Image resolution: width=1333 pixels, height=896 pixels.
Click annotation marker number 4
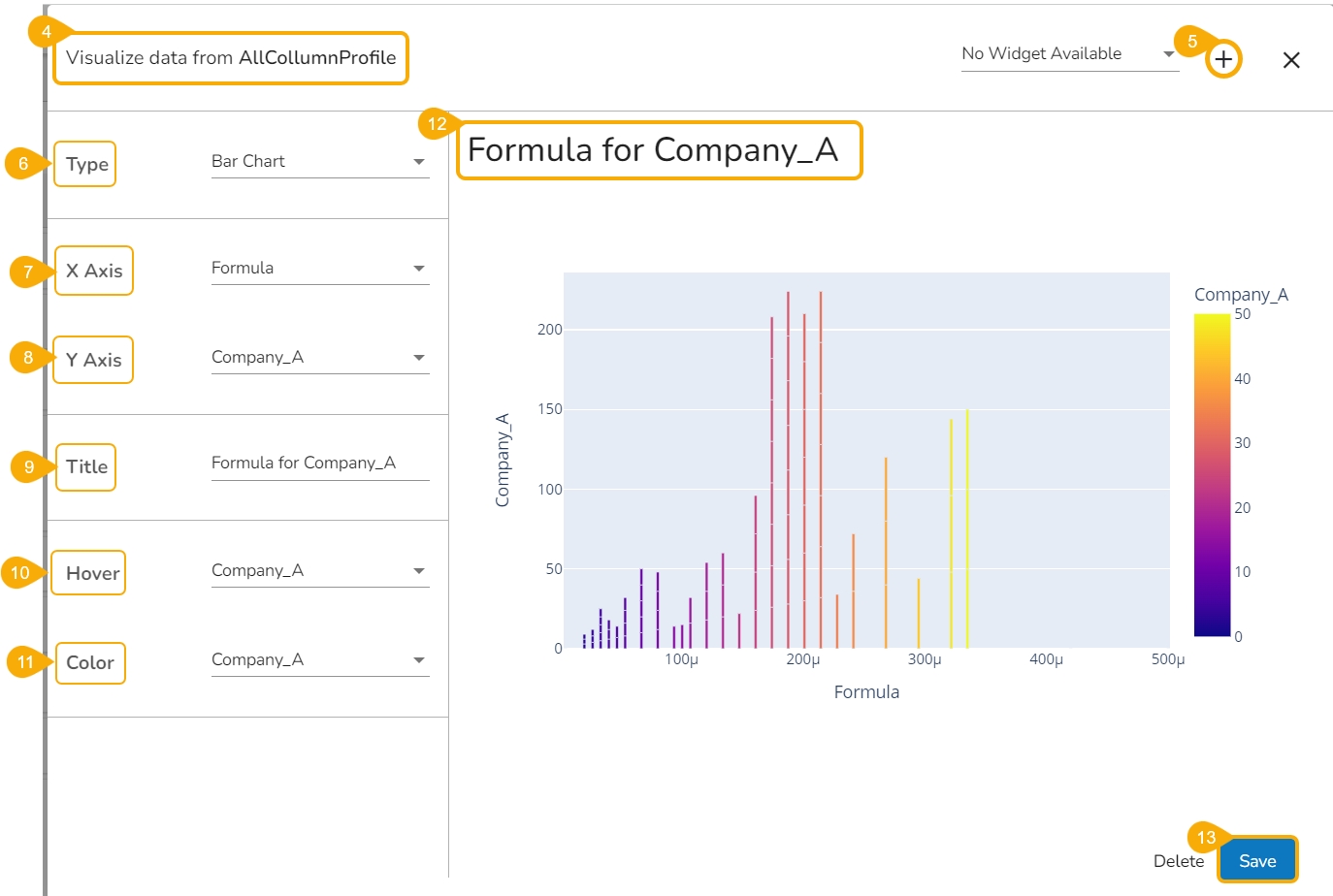pyautogui.click(x=46, y=32)
